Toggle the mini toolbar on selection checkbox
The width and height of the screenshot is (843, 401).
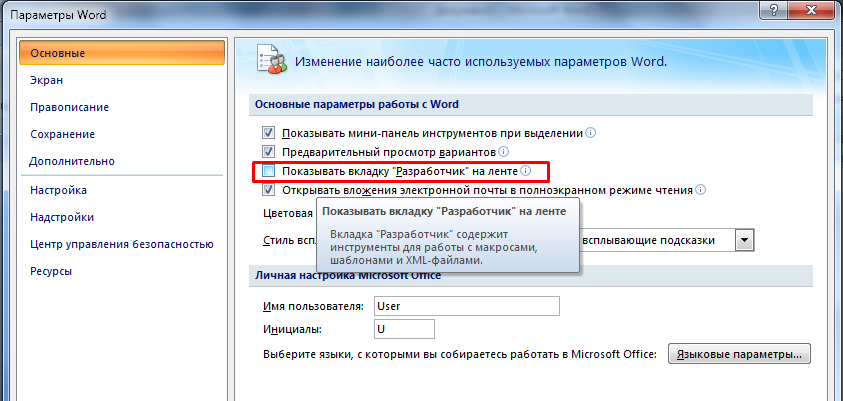point(268,133)
